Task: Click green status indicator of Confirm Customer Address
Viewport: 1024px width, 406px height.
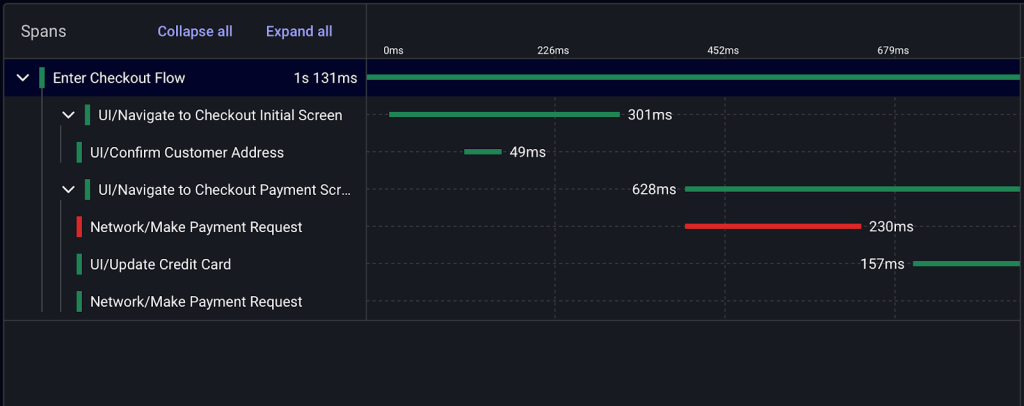Action: [79, 153]
